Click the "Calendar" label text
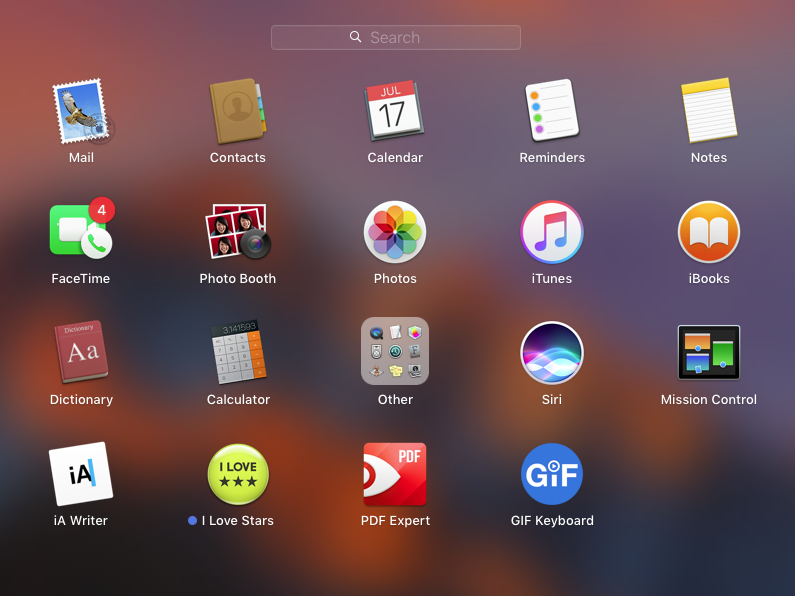This screenshot has height=596, width=795. pos(395,158)
